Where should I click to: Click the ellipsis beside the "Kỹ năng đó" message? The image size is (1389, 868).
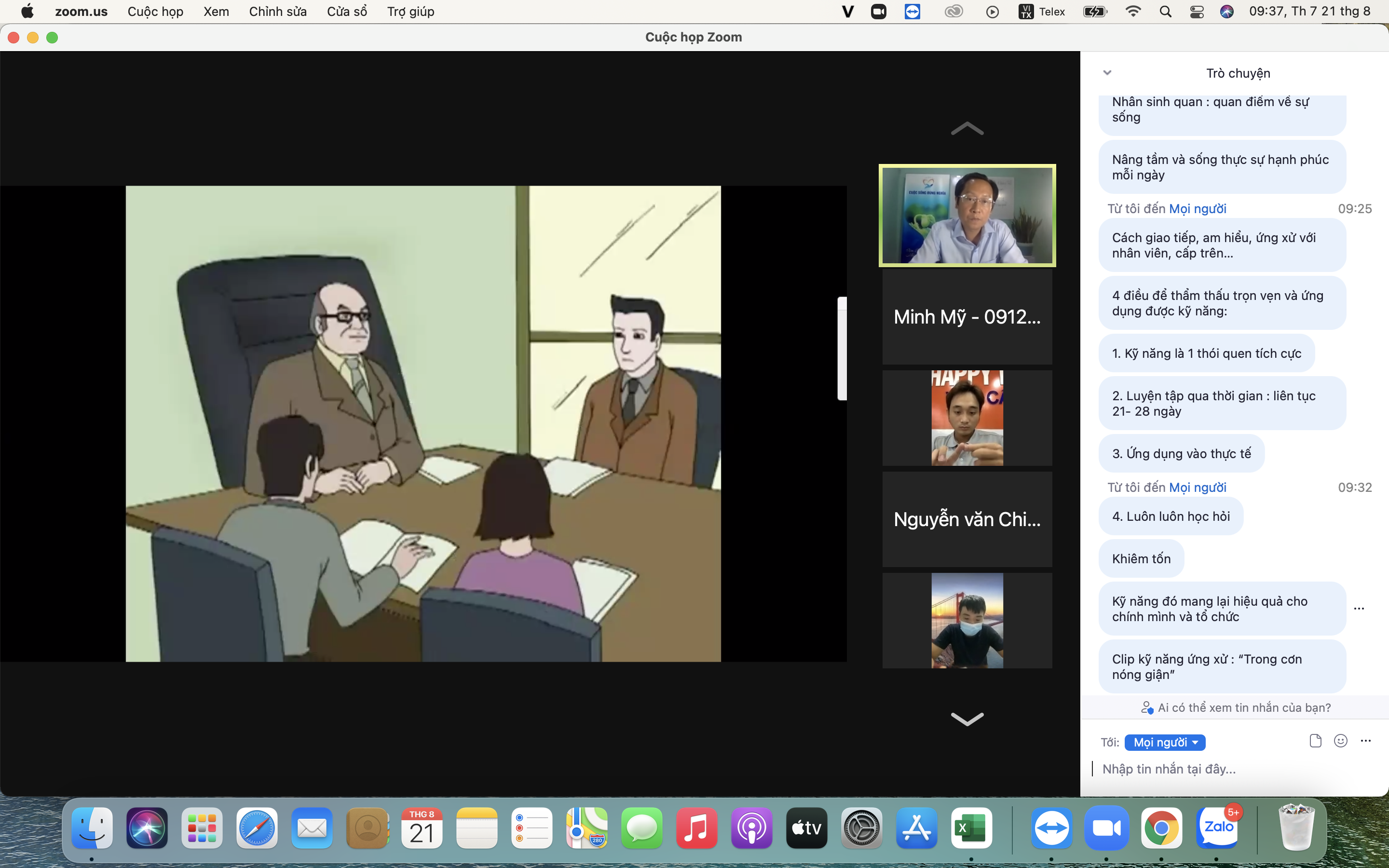point(1359,609)
